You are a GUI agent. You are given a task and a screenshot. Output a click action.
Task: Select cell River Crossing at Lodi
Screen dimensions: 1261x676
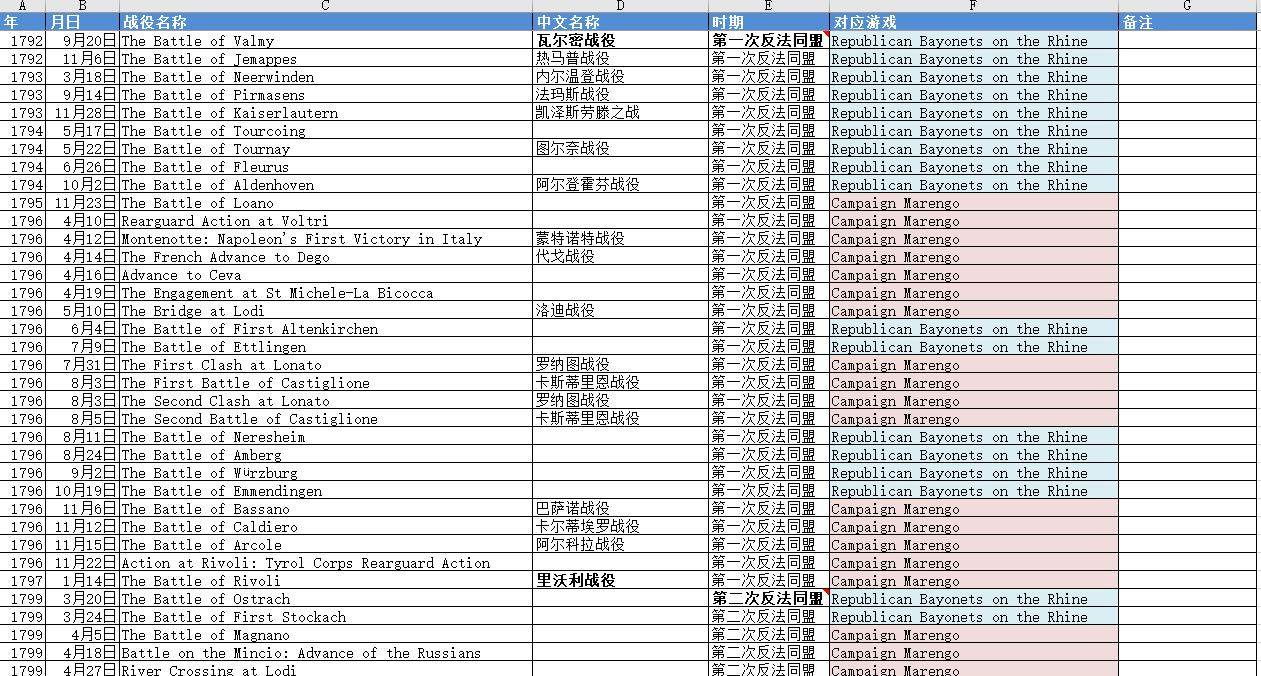coord(325,669)
